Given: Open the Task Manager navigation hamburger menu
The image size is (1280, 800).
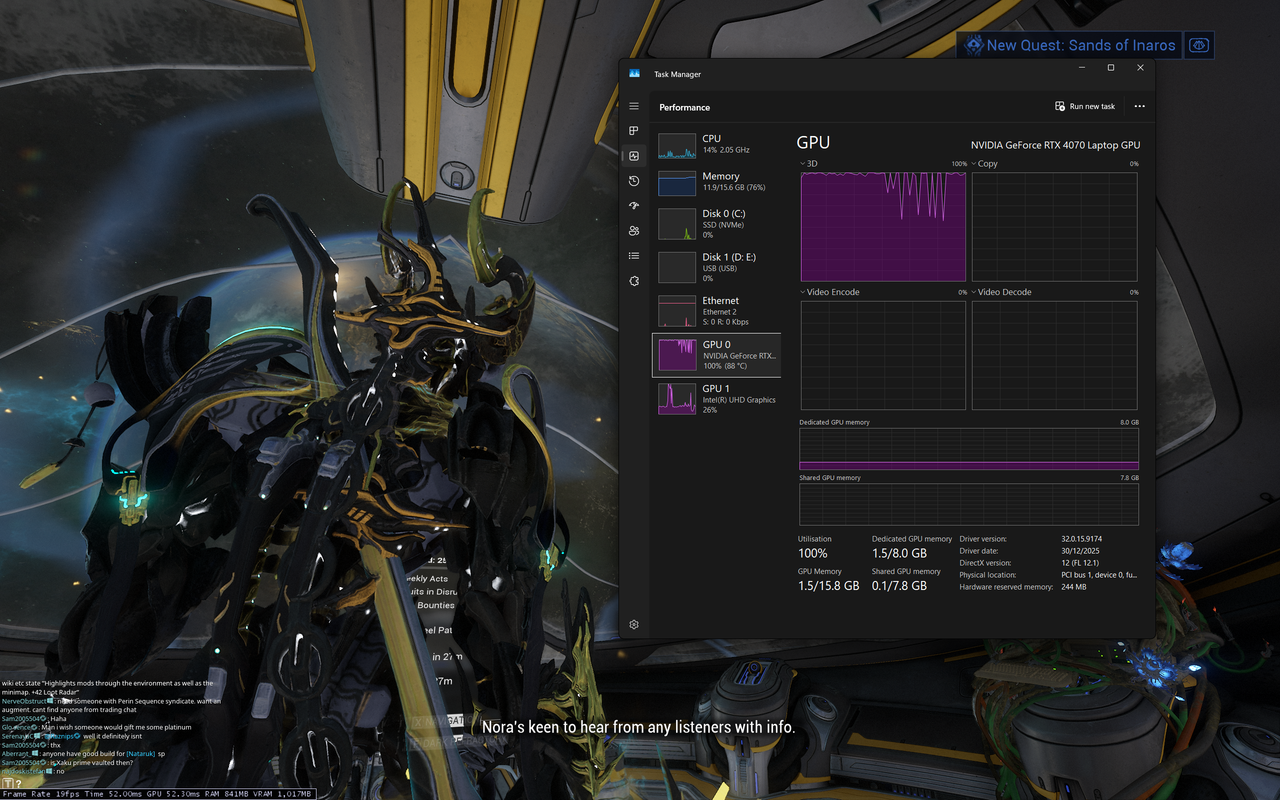Looking at the screenshot, I should pos(634,106).
